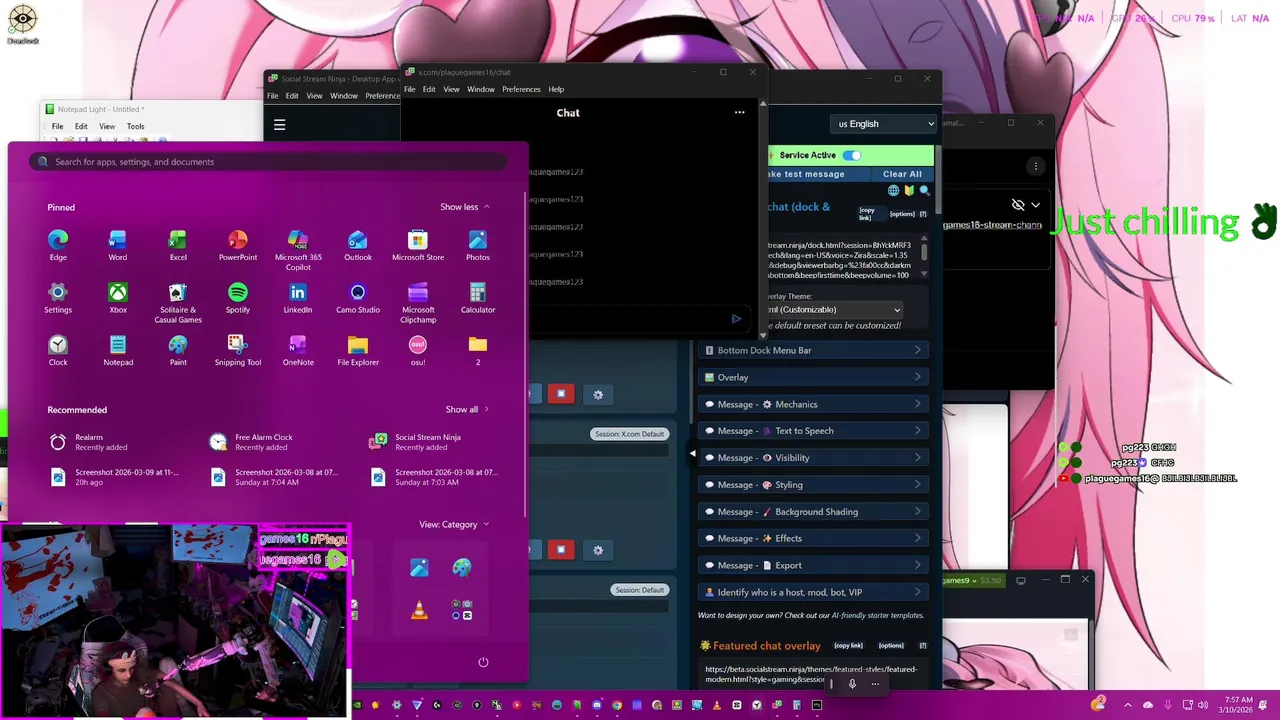Open LinkedIn pinned app
This screenshot has width=1280, height=720.
coord(298,298)
